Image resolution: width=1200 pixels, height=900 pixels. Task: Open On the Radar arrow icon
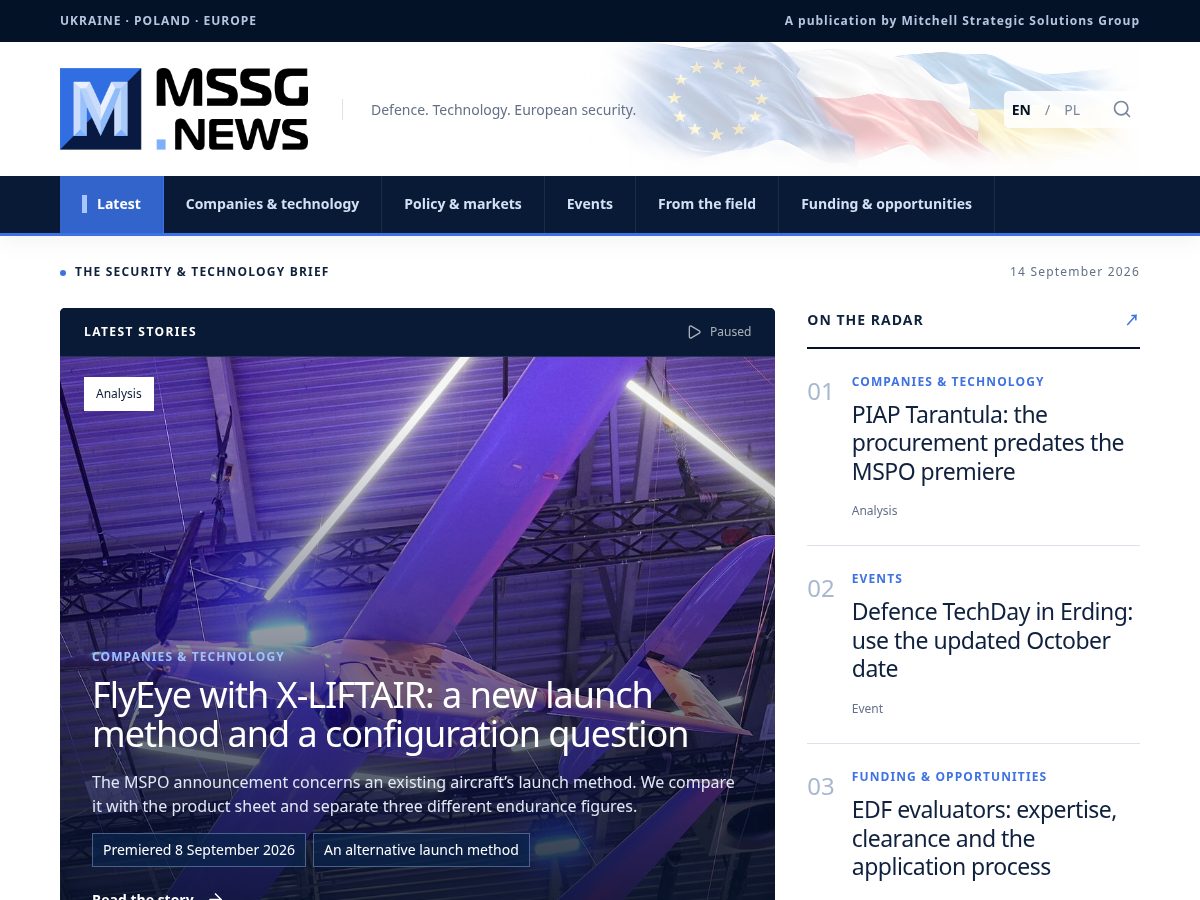click(1131, 320)
